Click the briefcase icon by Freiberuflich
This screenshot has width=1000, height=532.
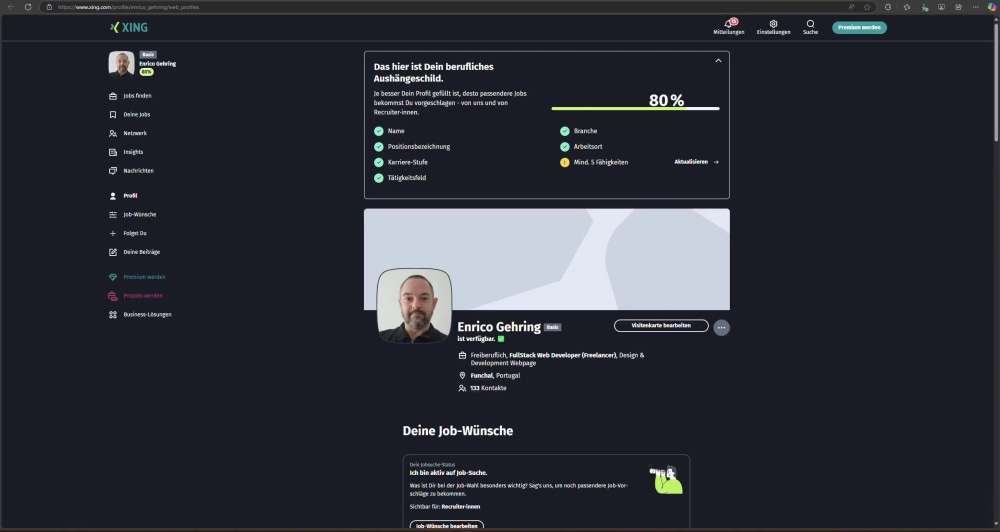pyautogui.click(x=462, y=355)
